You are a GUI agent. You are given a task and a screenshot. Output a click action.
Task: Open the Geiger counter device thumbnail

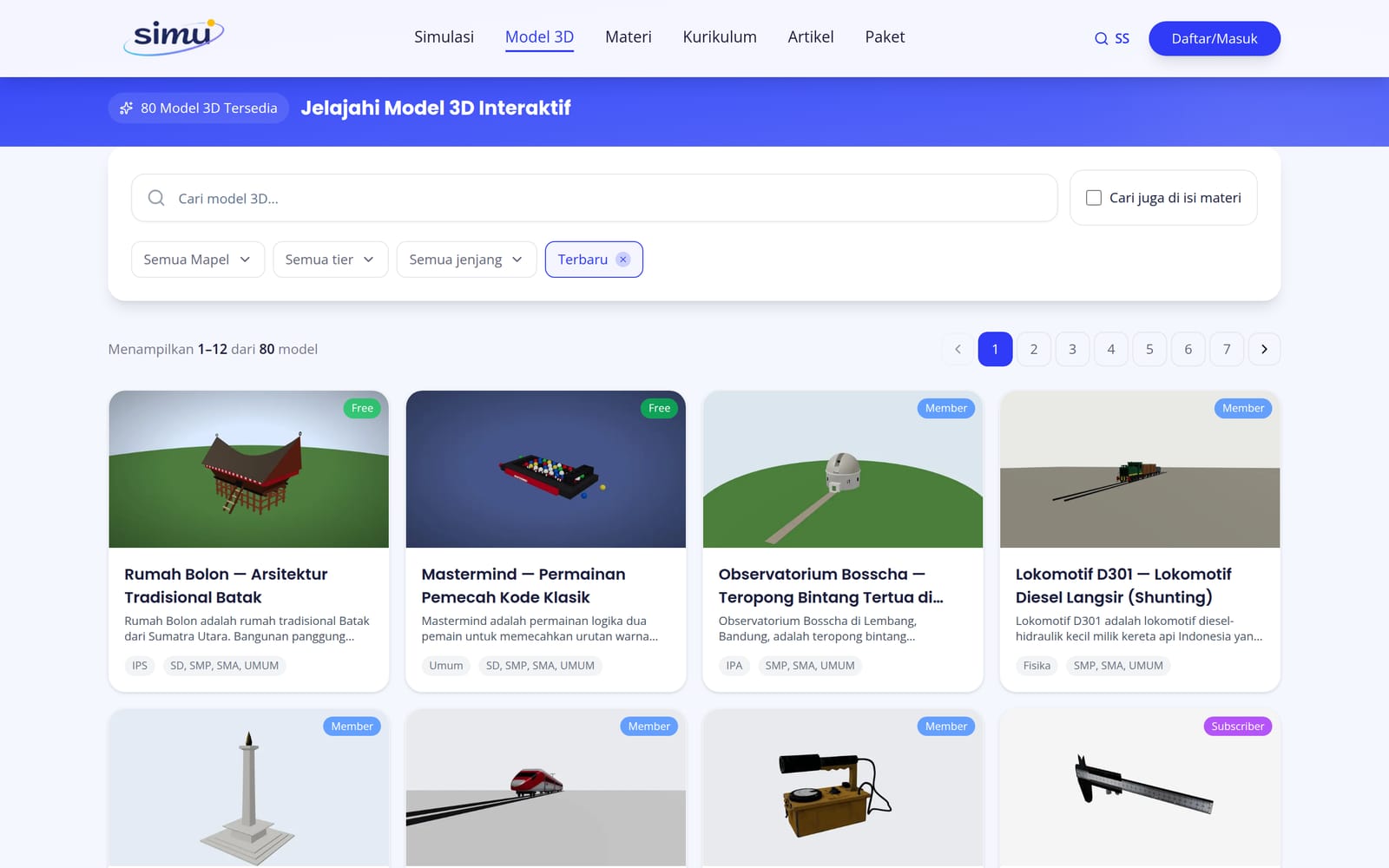(x=843, y=788)
